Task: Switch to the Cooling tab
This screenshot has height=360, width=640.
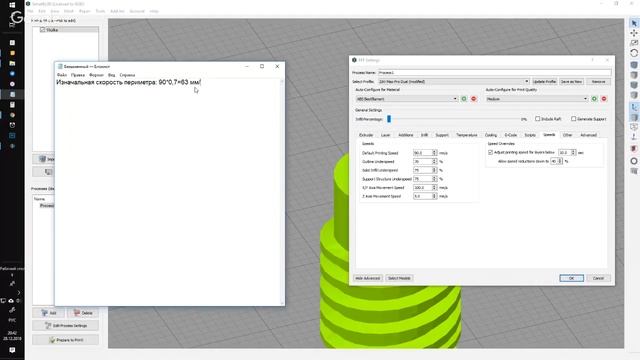Action: pos(491,135)
